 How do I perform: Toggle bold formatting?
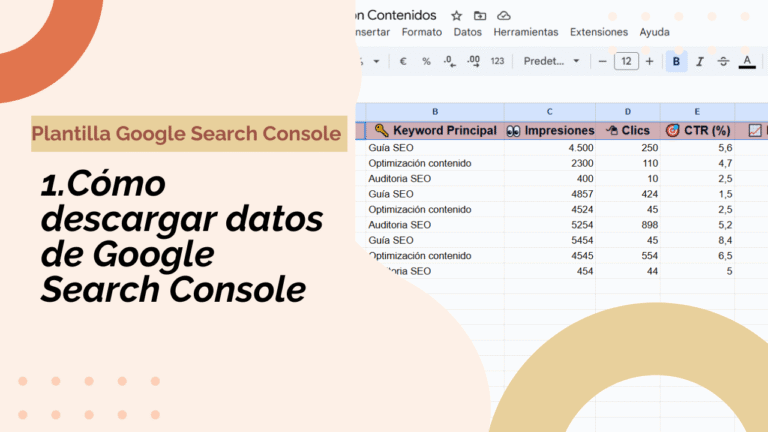[676, 61]
